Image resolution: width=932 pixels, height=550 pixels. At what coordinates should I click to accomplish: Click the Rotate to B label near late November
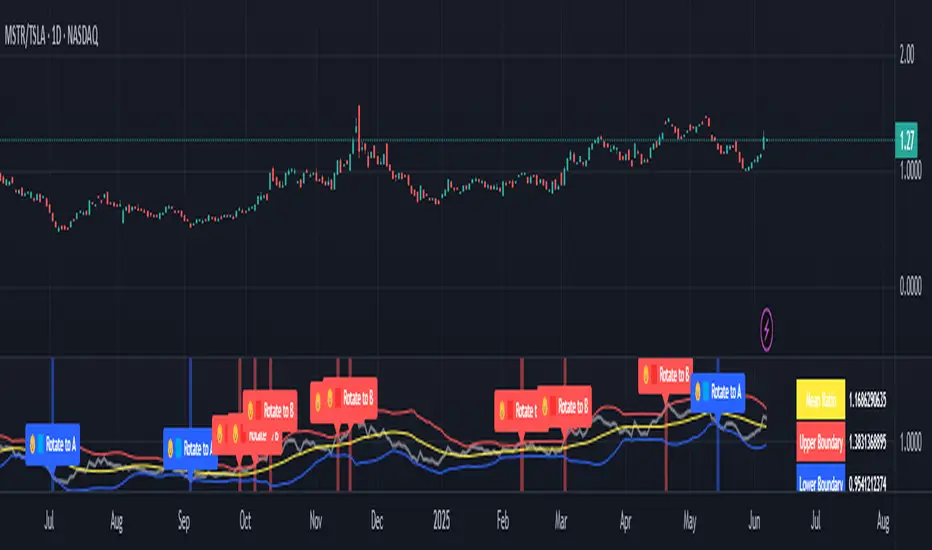tap(350, 398)
